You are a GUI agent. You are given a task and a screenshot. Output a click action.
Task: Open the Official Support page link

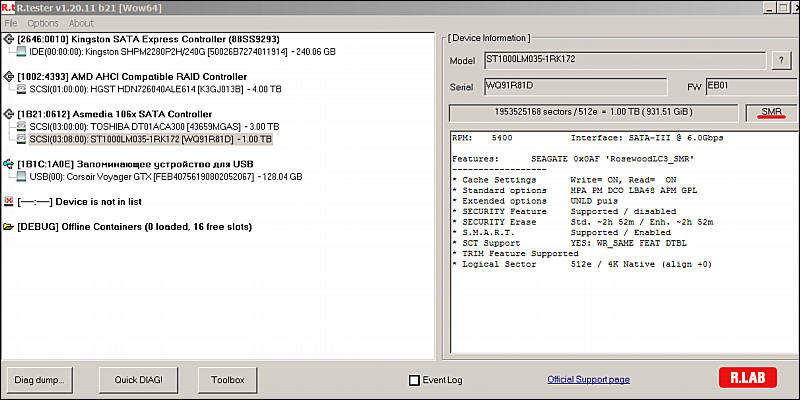click(588, 380)
